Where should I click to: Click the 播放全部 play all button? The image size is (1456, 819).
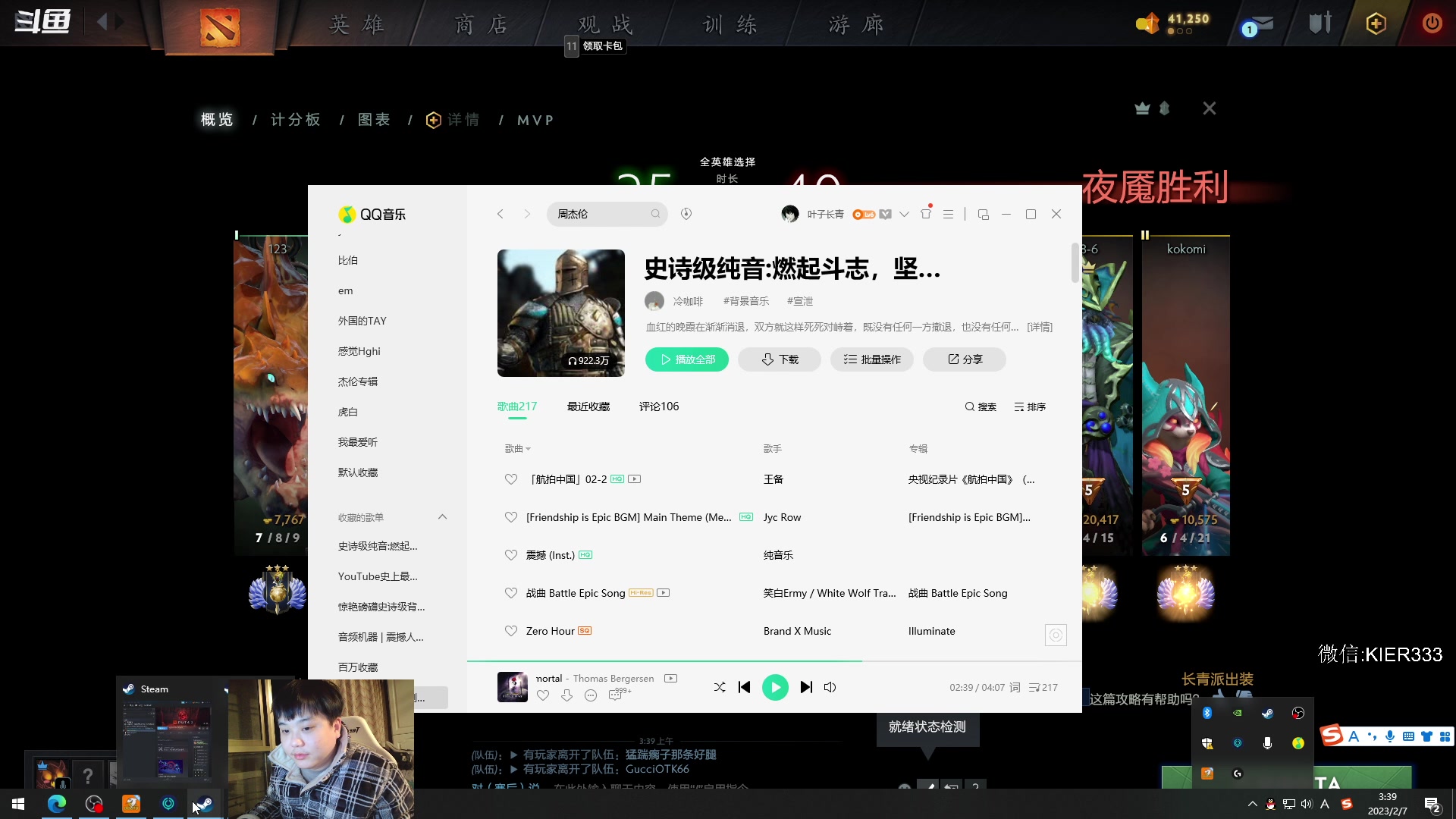(x=686, y=359)
